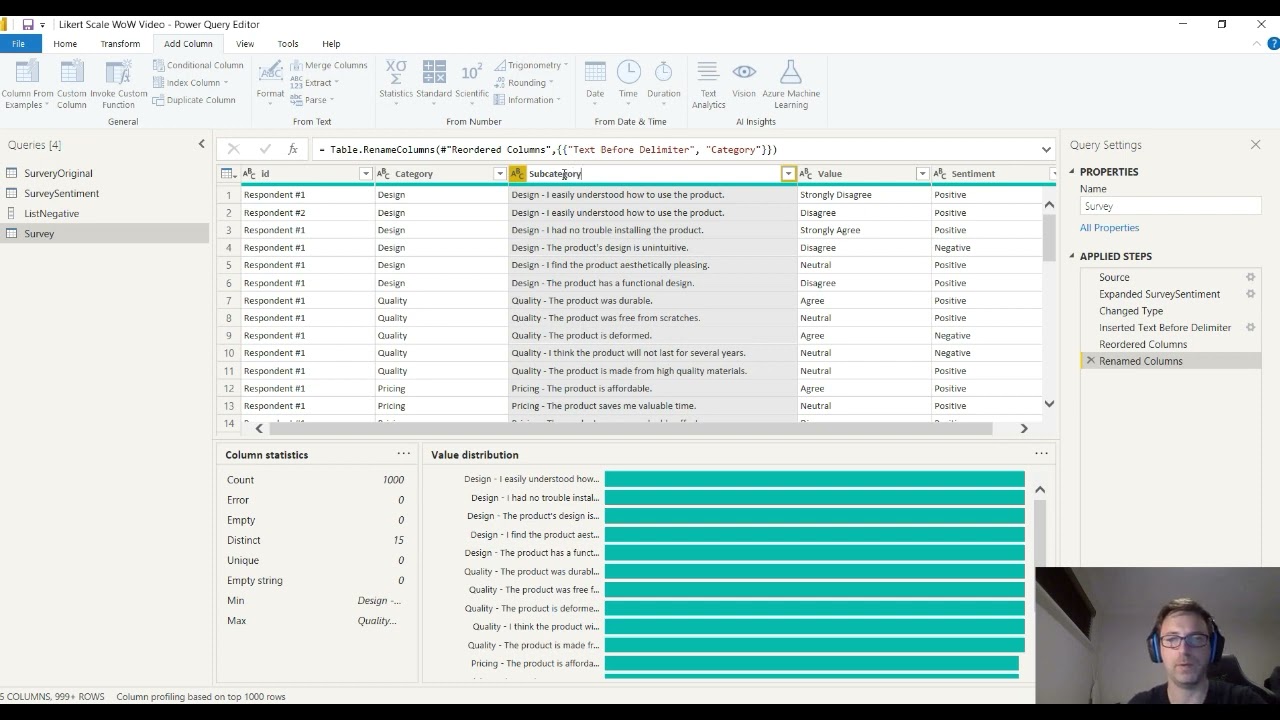Select the ListNegative query

tap(52, 213)
